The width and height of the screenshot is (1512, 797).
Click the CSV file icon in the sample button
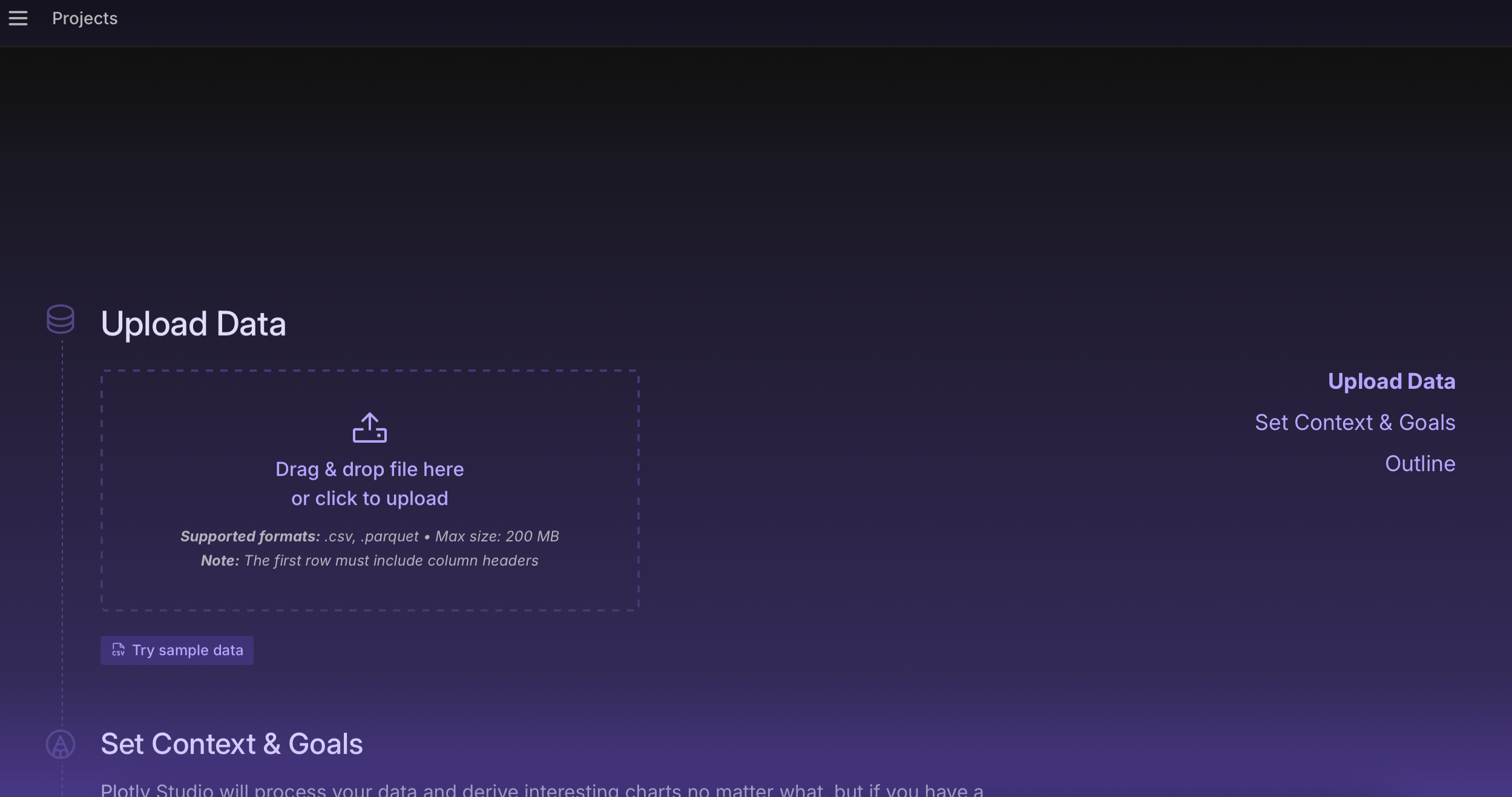click(119, 650)
